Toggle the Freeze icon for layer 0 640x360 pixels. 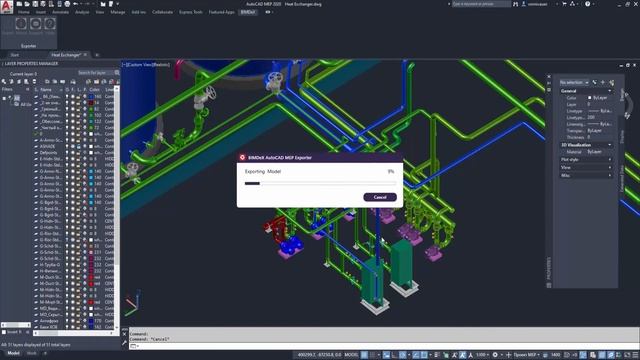(x=73, y=134)
